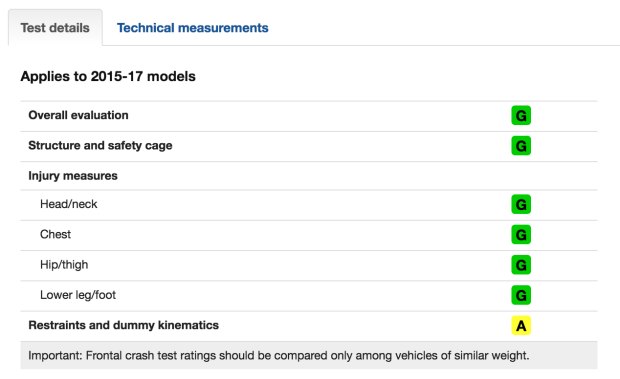The width and height of the screenshot is (620, 379).
Task: Click the Applies to 2015-17 models heading
Action: (x=108, y=76)
